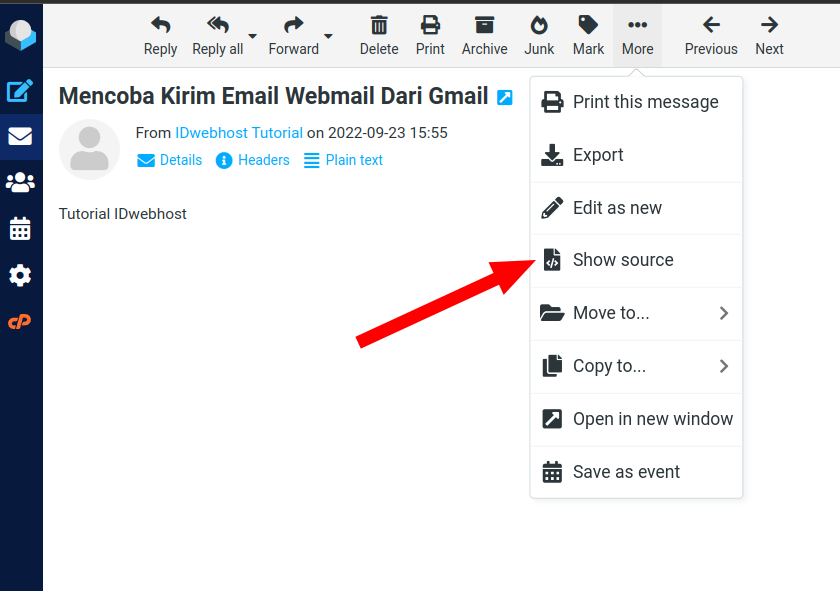Go to the Previous message
840x591 pixels.
tap(711, 36)
